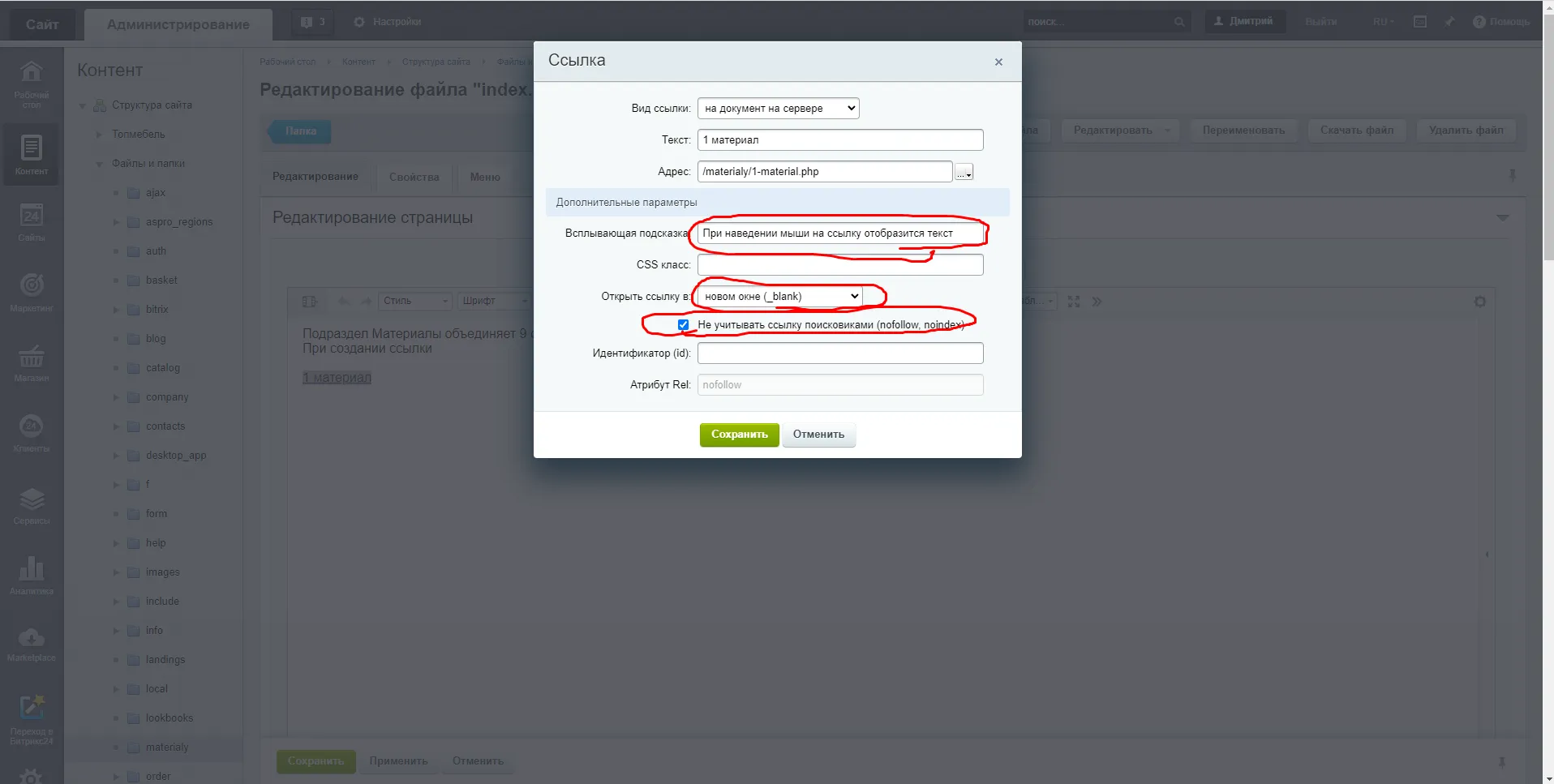
Task: Expand the catalog folder in tree
Action: [x=116, y=368]
